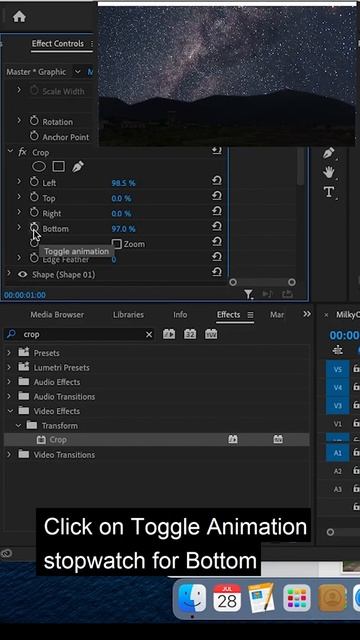The image size is (360, 640).
Task: Switch to the Libraries tab
Action: pos(128,315)
